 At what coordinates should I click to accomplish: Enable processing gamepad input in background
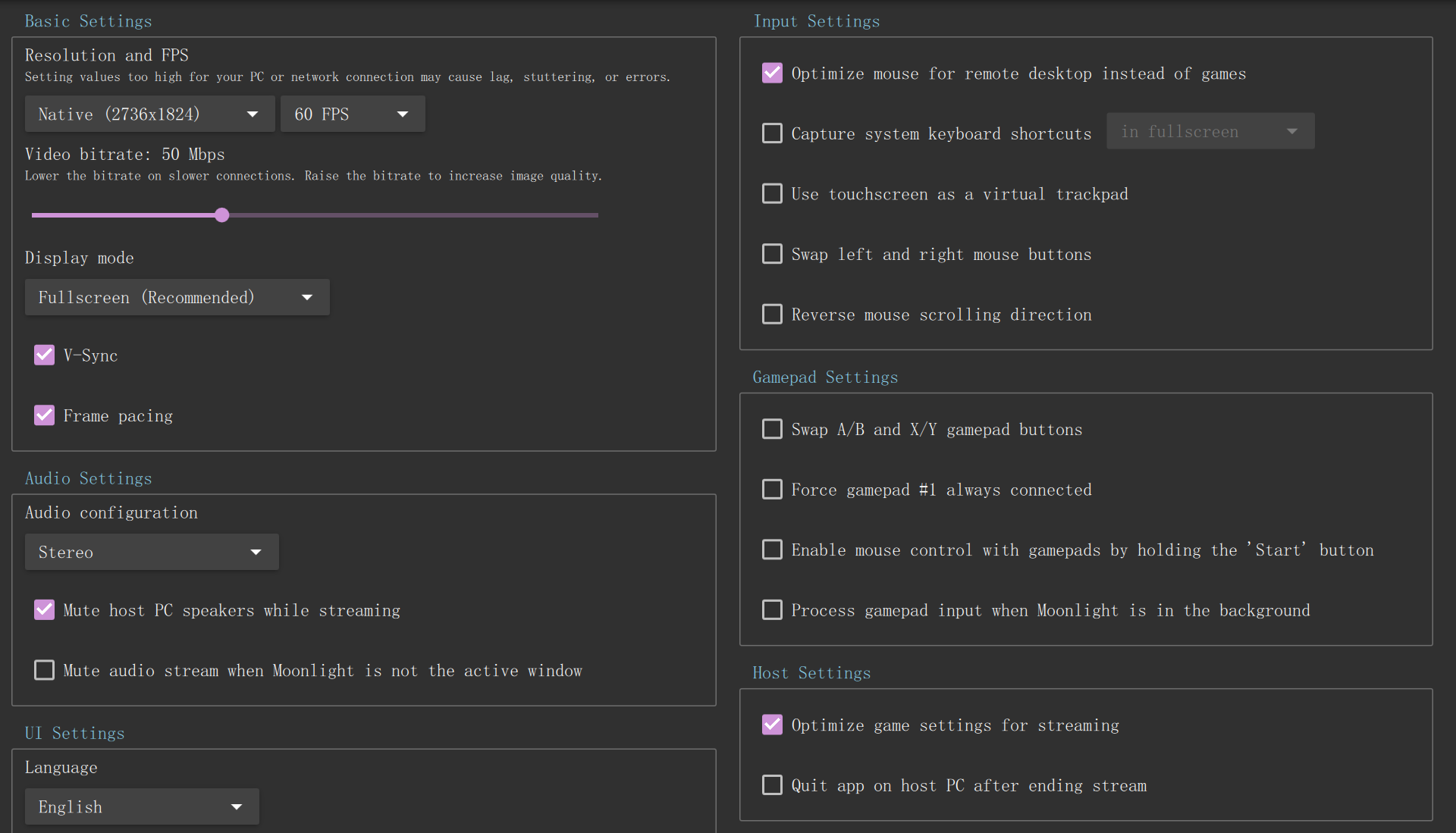pyautogui.click(x=772, y=609)
